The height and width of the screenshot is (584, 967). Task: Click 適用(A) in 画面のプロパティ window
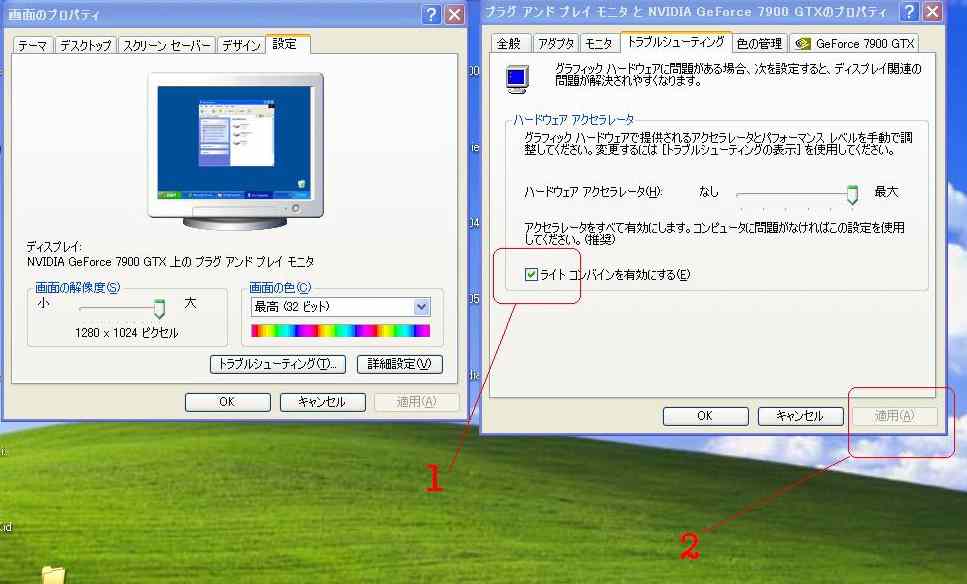[417, 401]
